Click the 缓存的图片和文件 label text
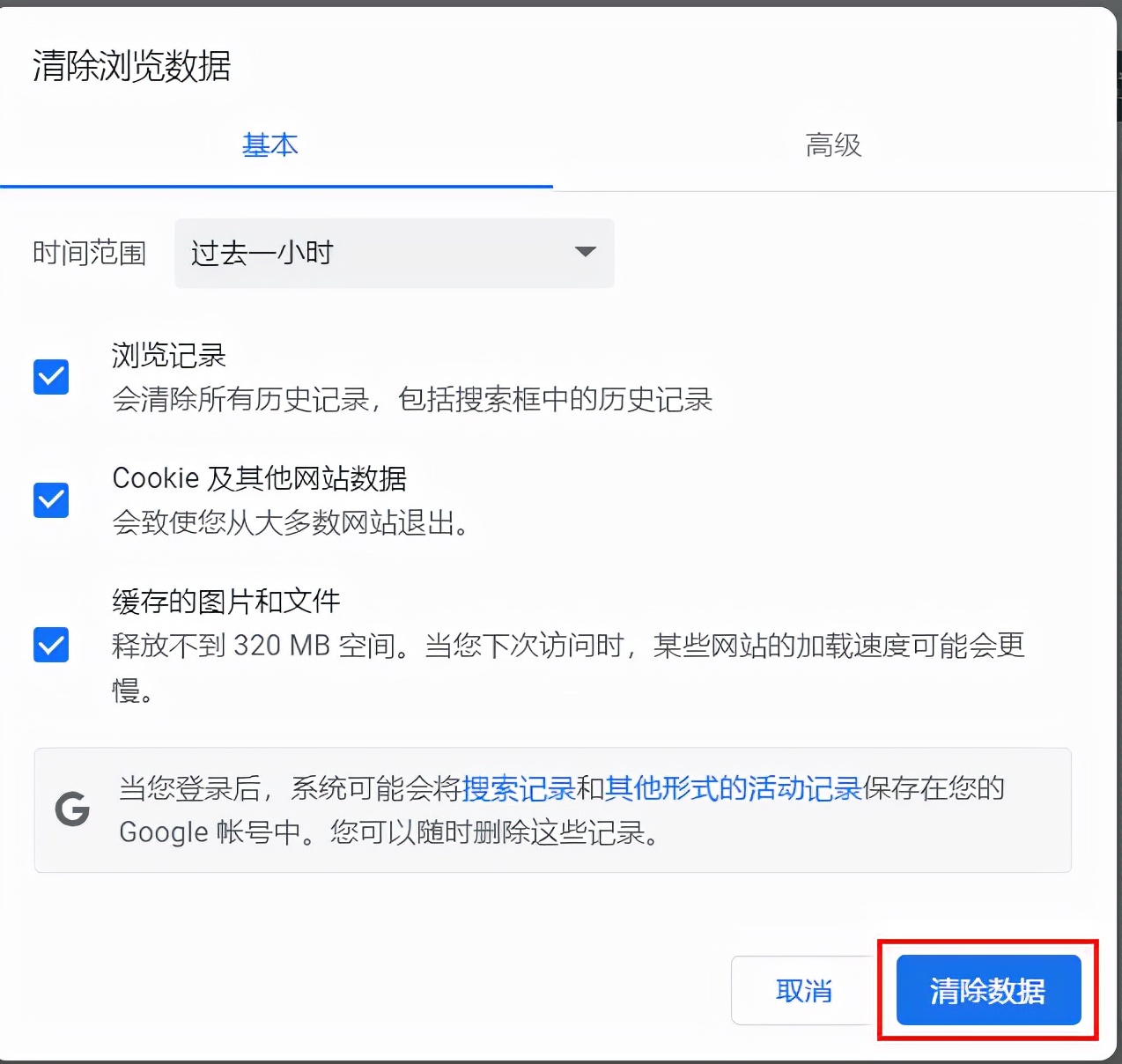This screenshot has width=1122, height=1064. [225, 601]
